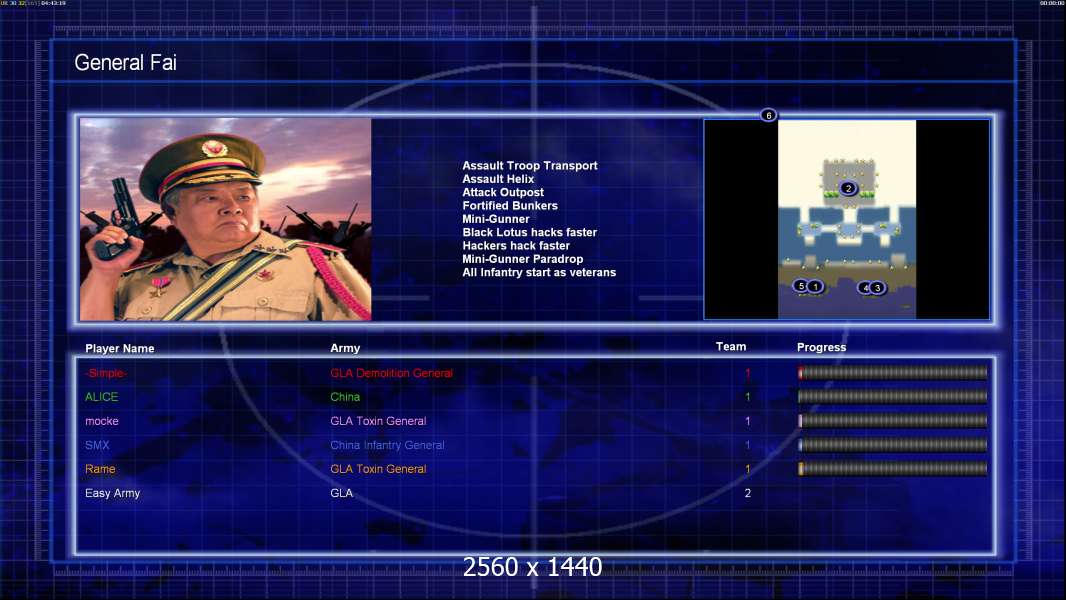Select player name mocke
The image size is (1066, 600).
tap(102, 421)
